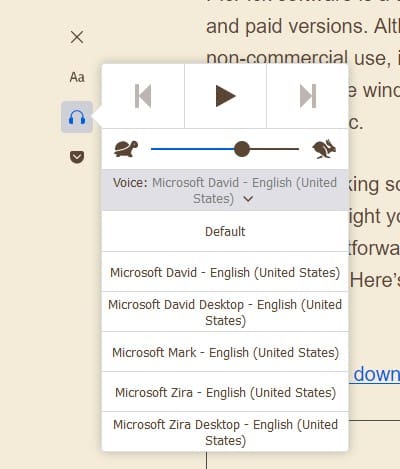Select Microsoft Mark voice

tap(225, 352)
